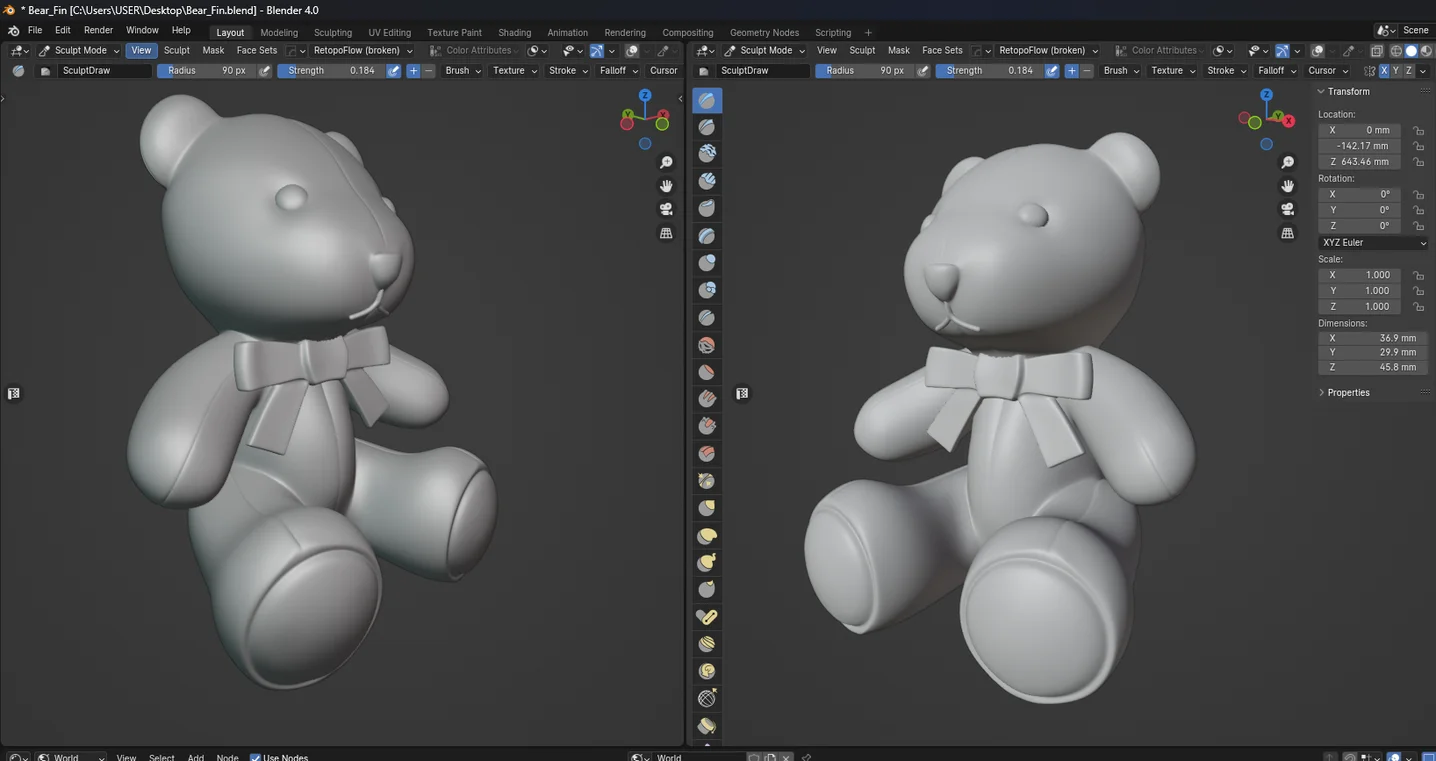Toggle Radius pressure sensitivity in left viewport

click(x=265, y=71)
